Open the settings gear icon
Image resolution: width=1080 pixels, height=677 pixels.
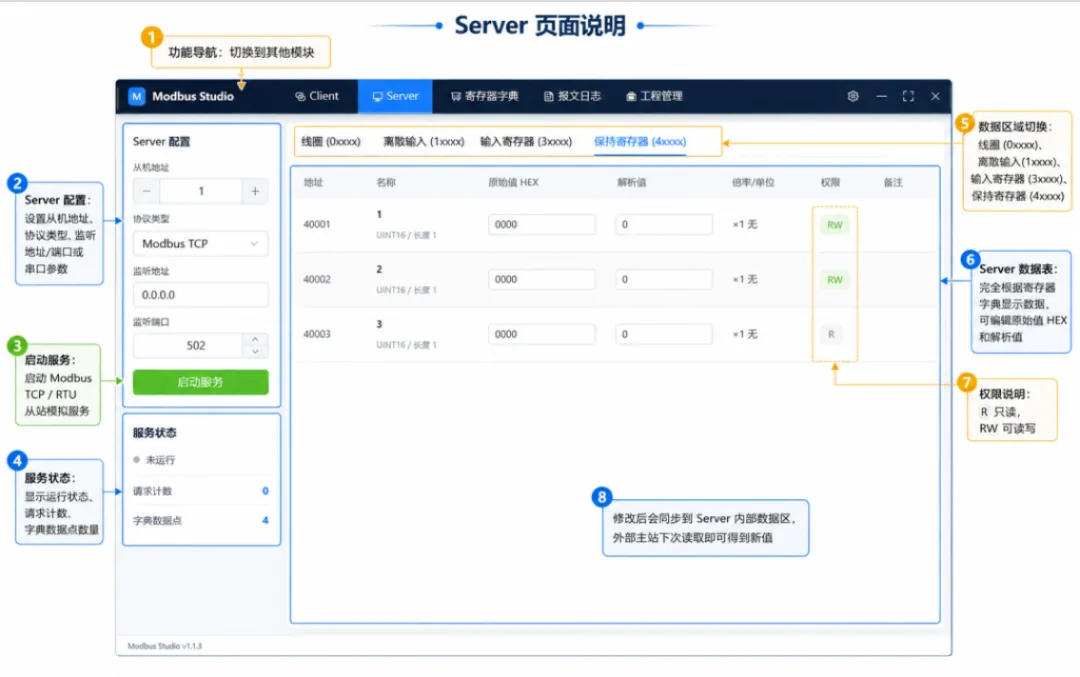(x=853, y=96)
